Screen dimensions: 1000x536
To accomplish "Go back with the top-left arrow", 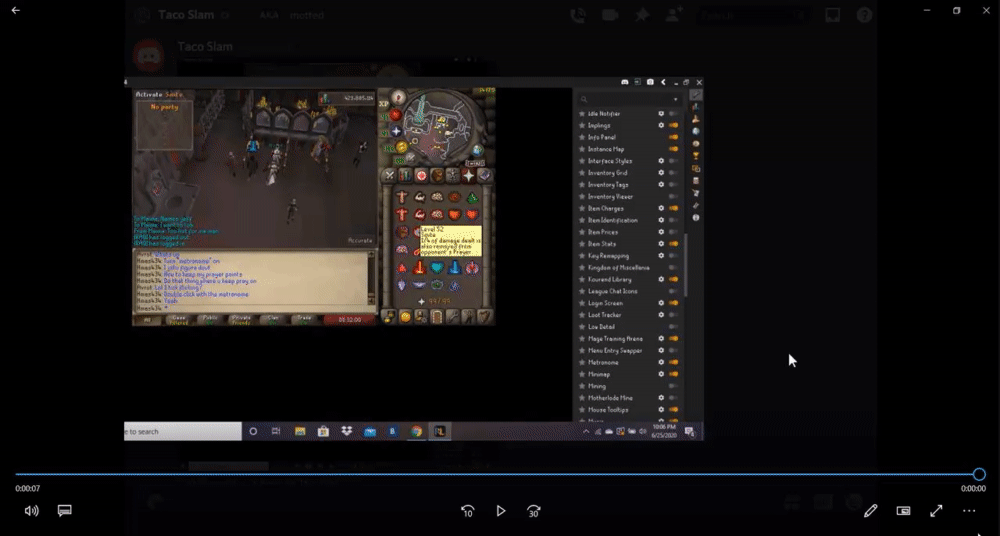I will [15, 10].
